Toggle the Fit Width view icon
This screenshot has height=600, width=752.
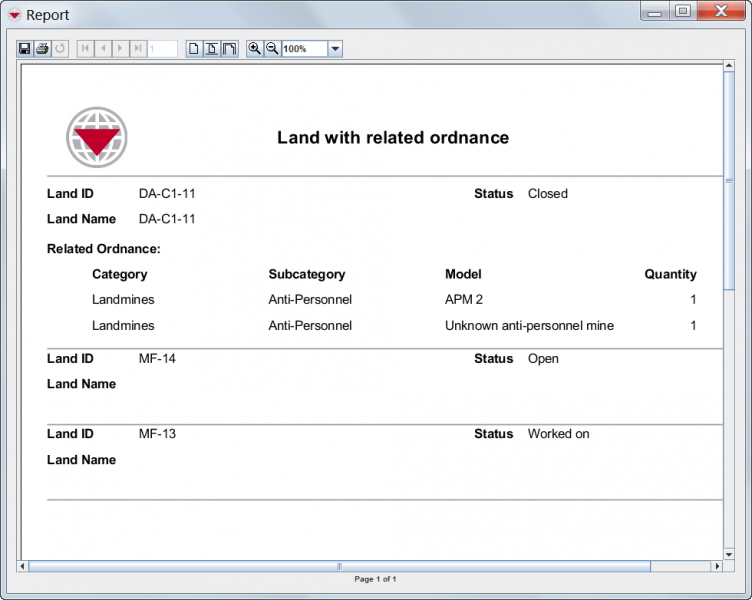(229, 48)
